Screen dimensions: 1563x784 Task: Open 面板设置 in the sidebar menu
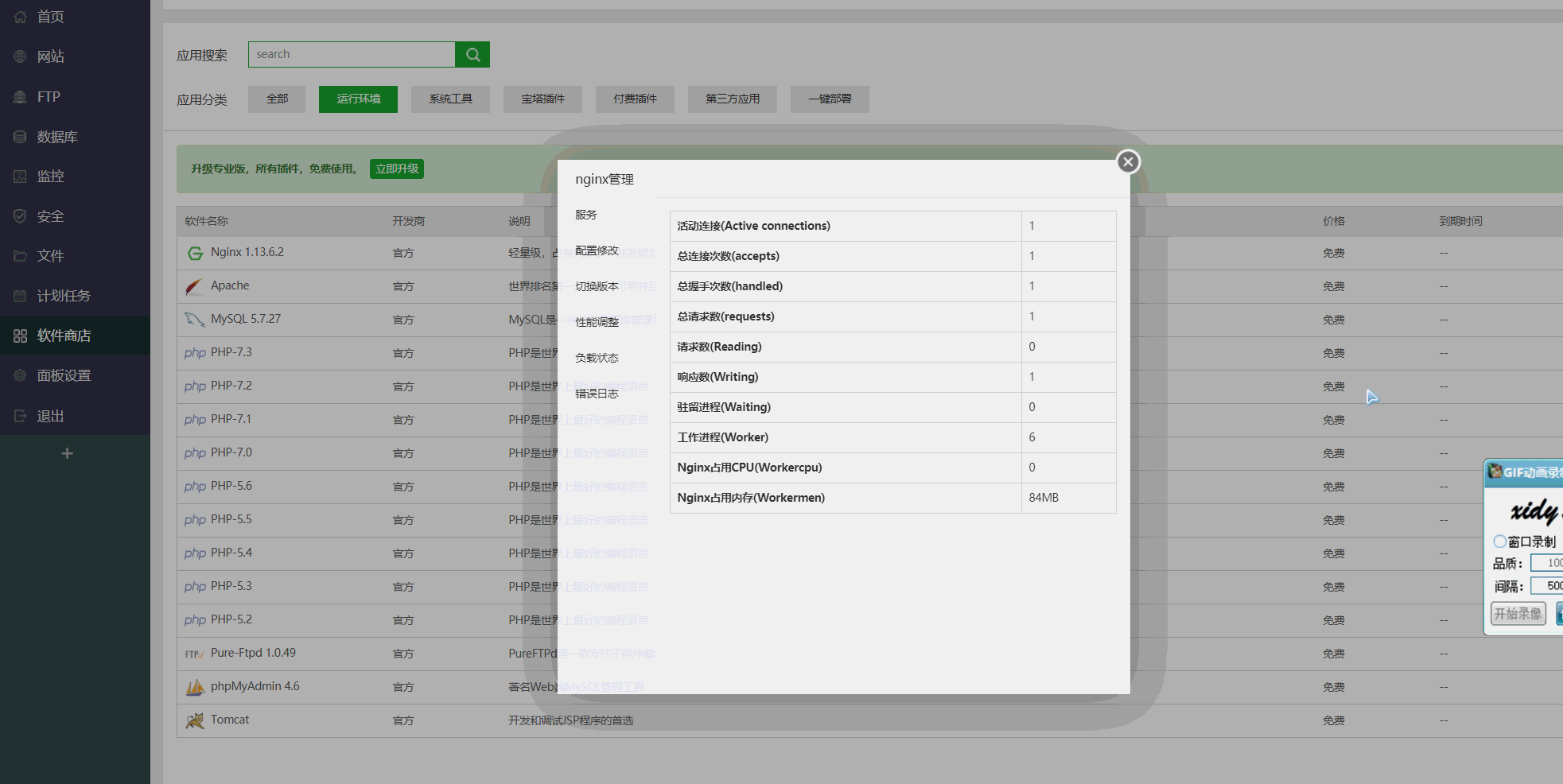[64, 375]
